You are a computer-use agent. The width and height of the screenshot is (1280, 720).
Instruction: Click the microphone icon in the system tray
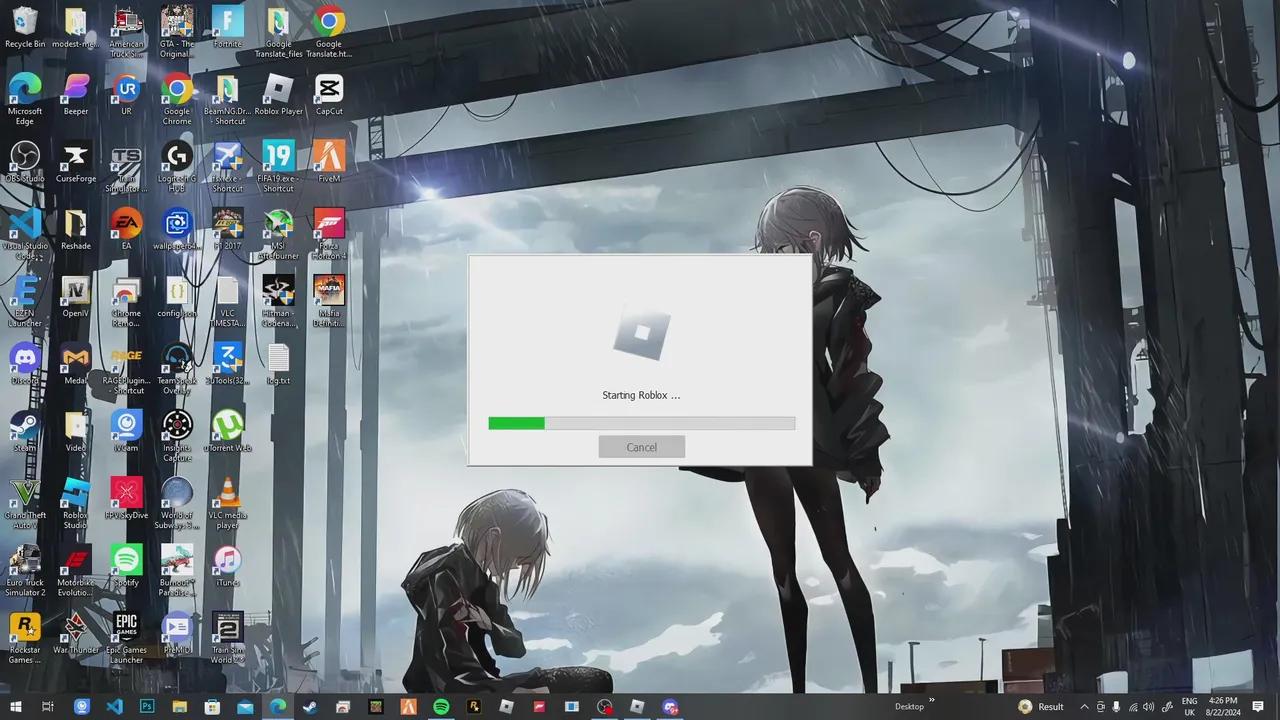point(1116,707)
